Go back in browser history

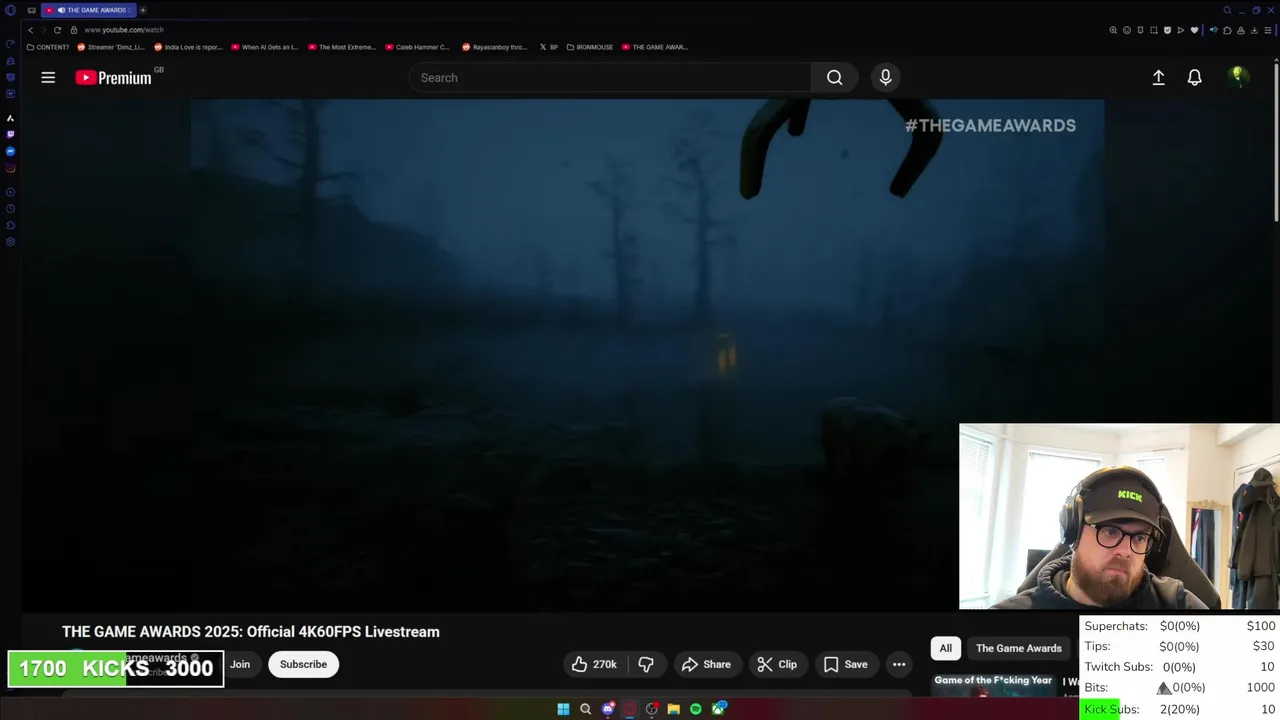(x=31, y=30)
